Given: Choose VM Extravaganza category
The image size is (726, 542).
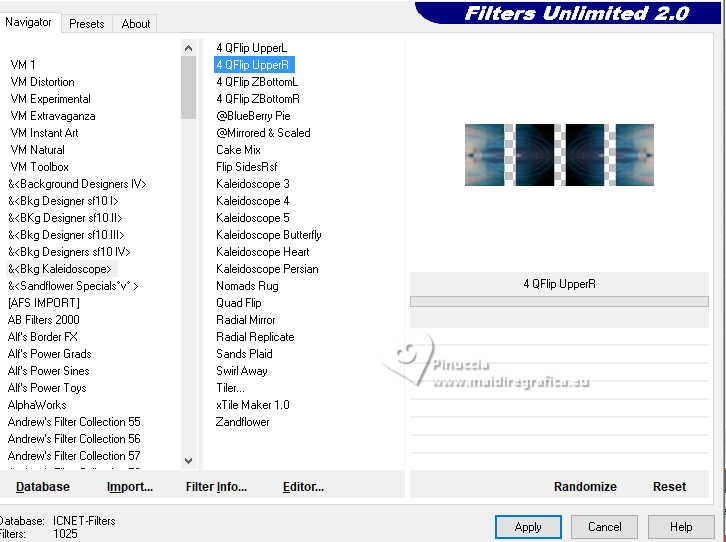Looking at the screenshot, I should (x=53, y=116).
